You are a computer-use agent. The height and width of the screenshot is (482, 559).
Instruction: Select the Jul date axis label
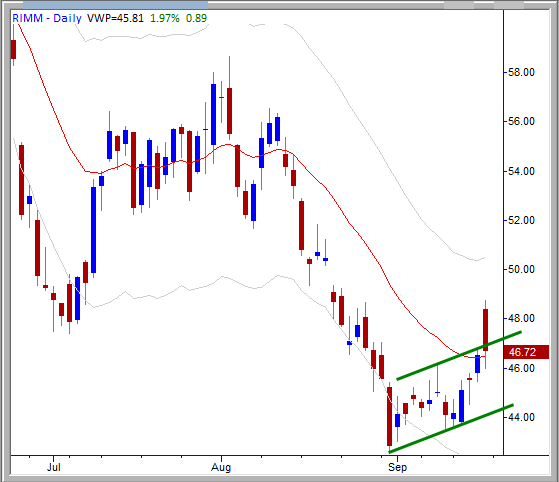coord(53,467)
